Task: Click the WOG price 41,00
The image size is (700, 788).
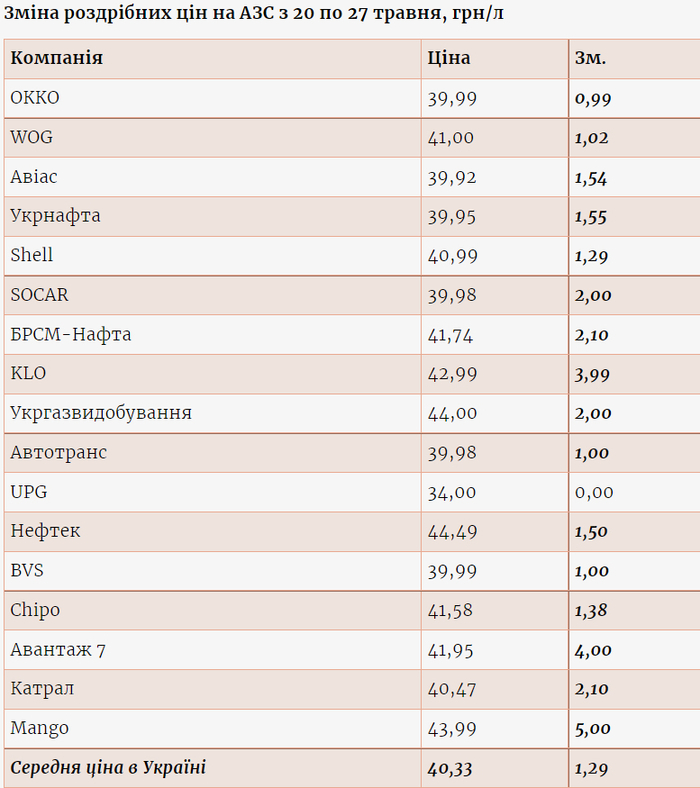Action: click(x=451, y=138)
